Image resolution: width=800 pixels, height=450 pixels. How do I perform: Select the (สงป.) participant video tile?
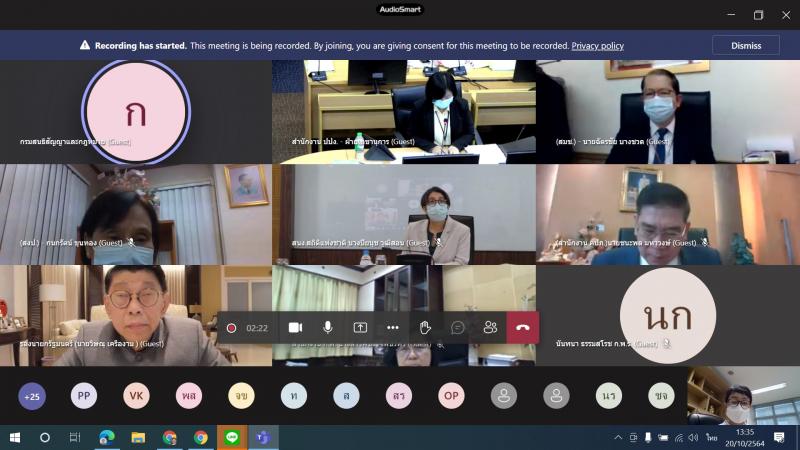pos(136,214)
